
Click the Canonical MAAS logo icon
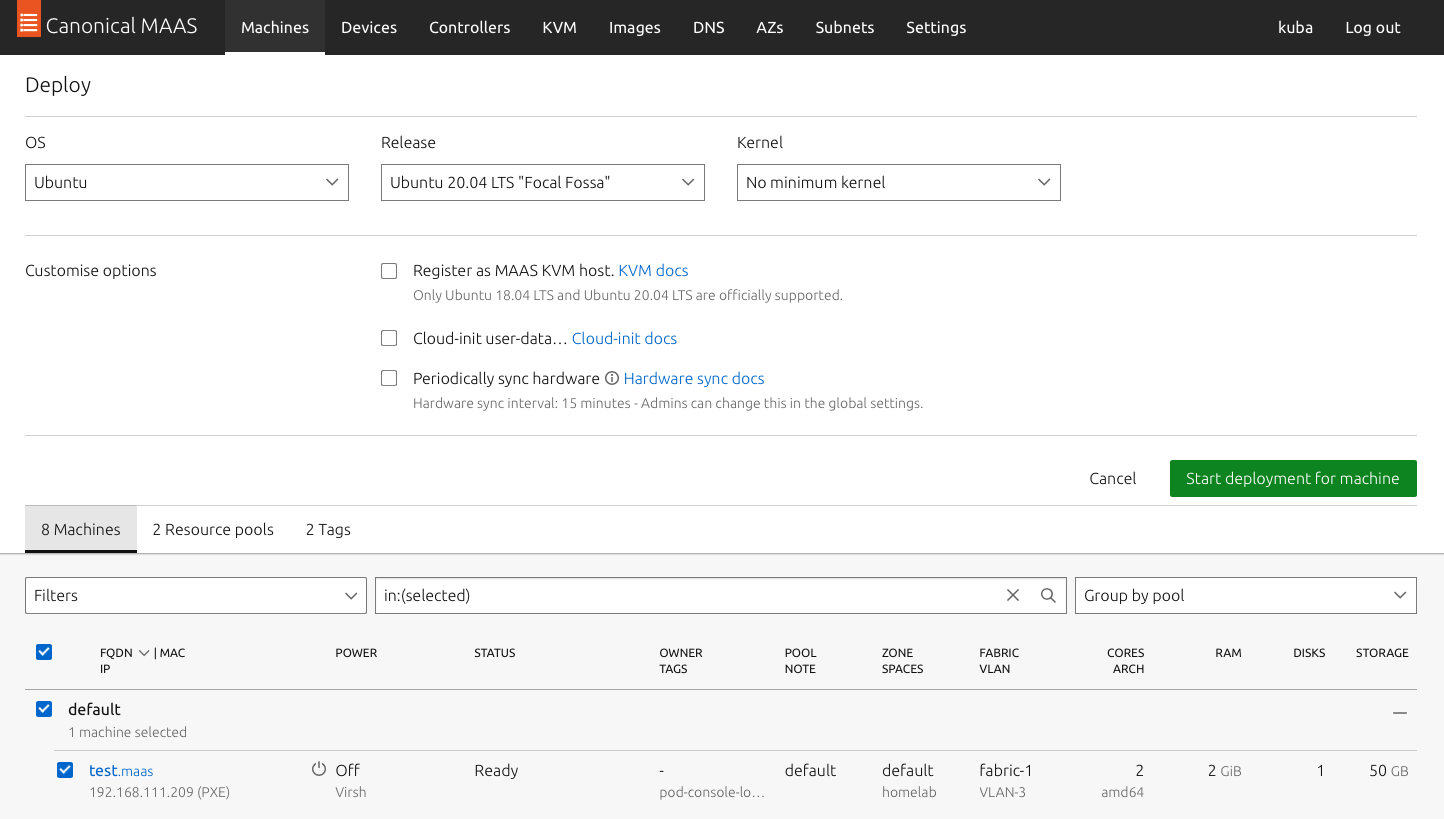(x=28, y=20)
